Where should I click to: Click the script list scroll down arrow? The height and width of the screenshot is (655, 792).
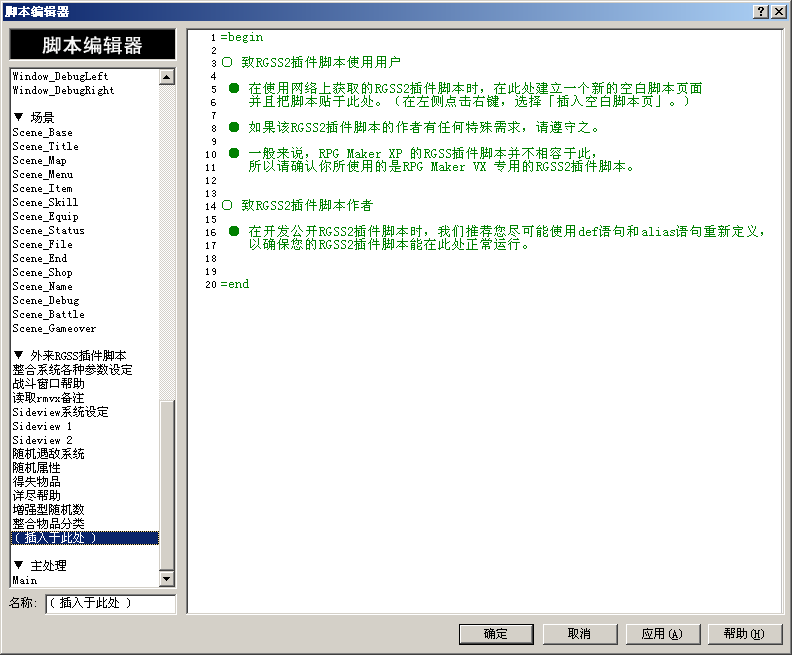(167, 578)
